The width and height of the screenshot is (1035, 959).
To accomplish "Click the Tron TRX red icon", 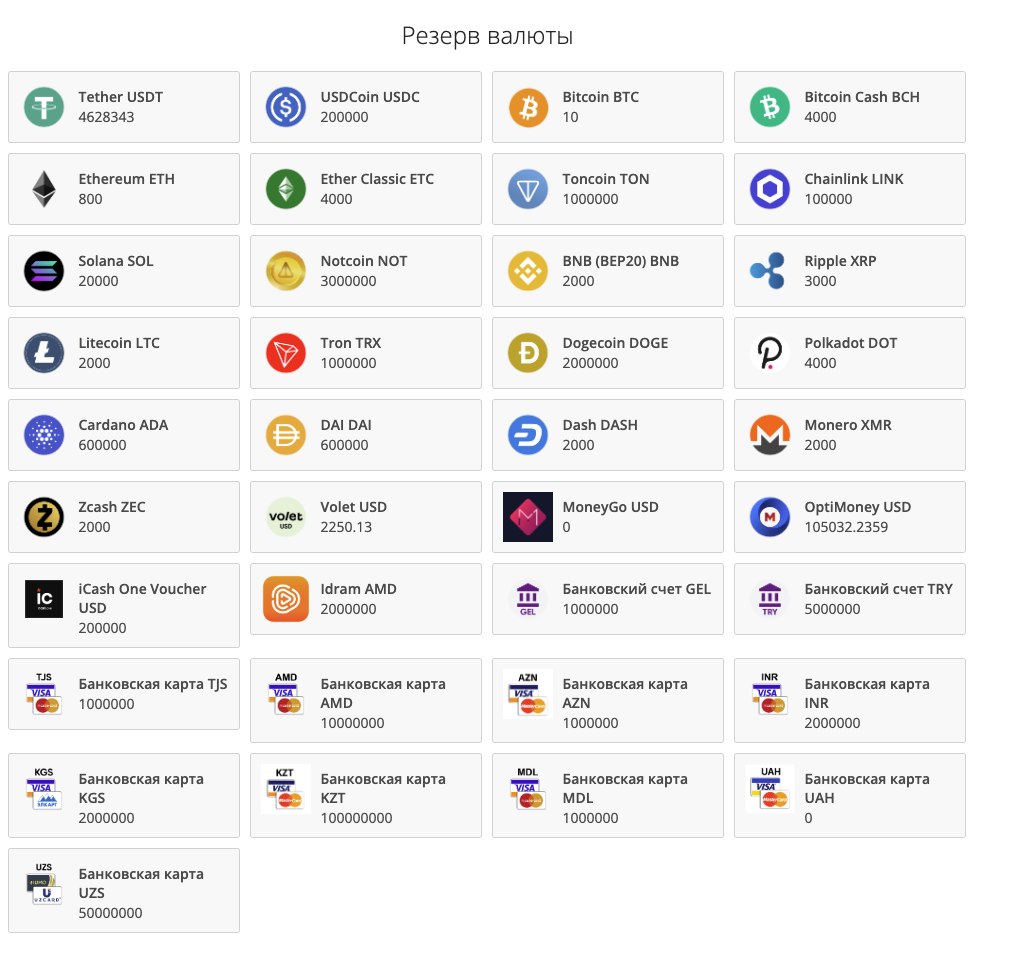I will pyautogui.click(x=286, y=353).
